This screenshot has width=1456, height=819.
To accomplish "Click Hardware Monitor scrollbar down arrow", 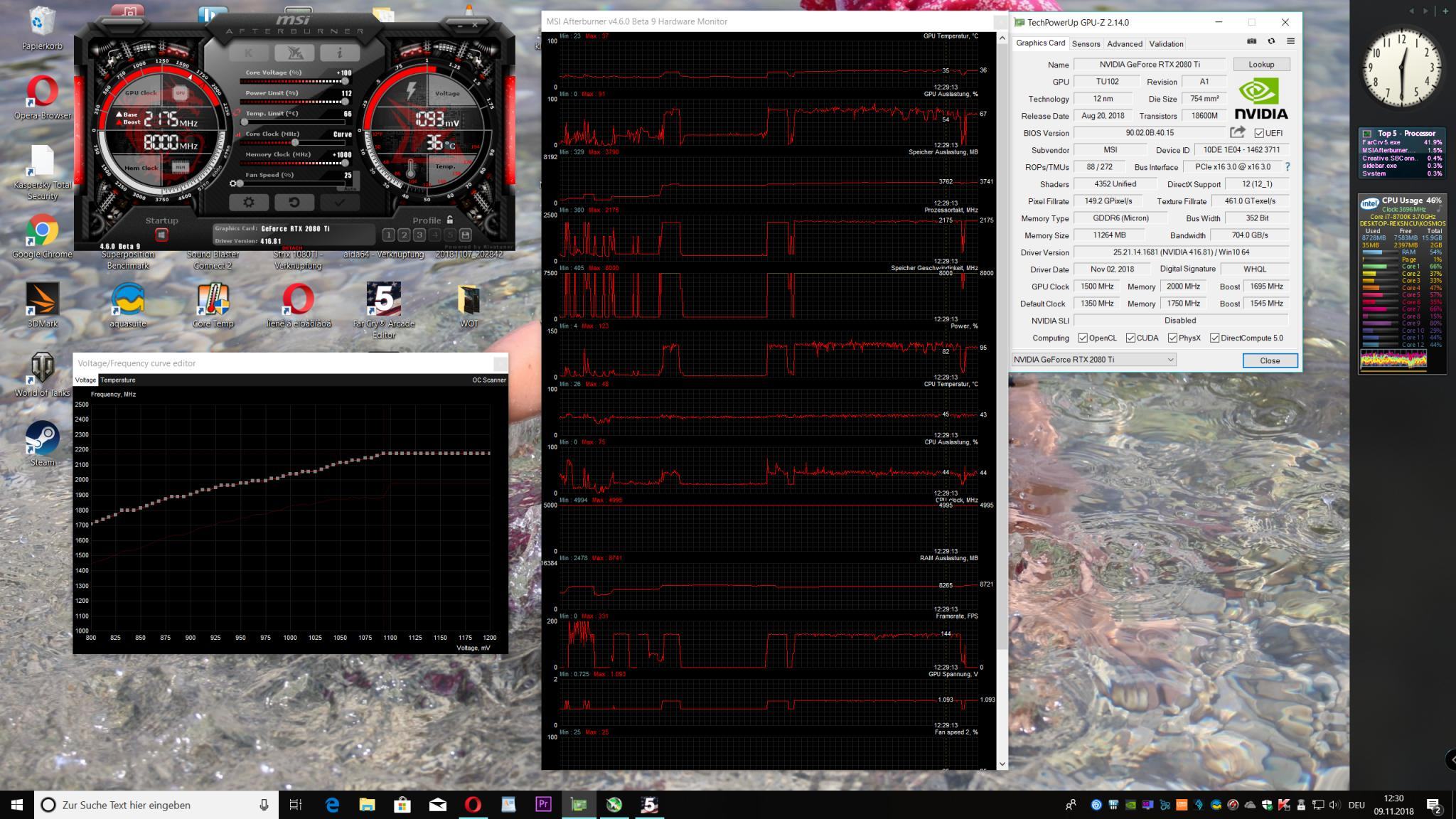I will pyautogui.click(x=1002, y=764).
